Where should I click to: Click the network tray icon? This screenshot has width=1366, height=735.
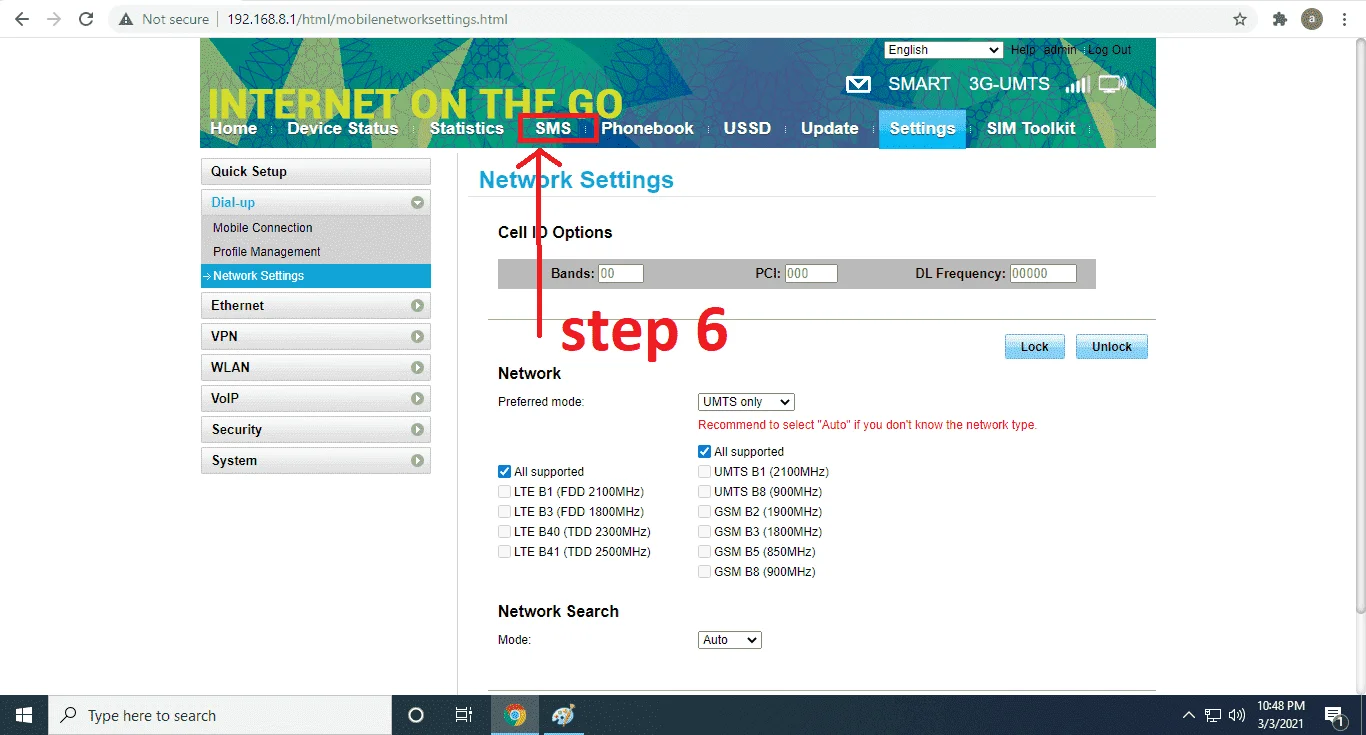[1212, 715]
